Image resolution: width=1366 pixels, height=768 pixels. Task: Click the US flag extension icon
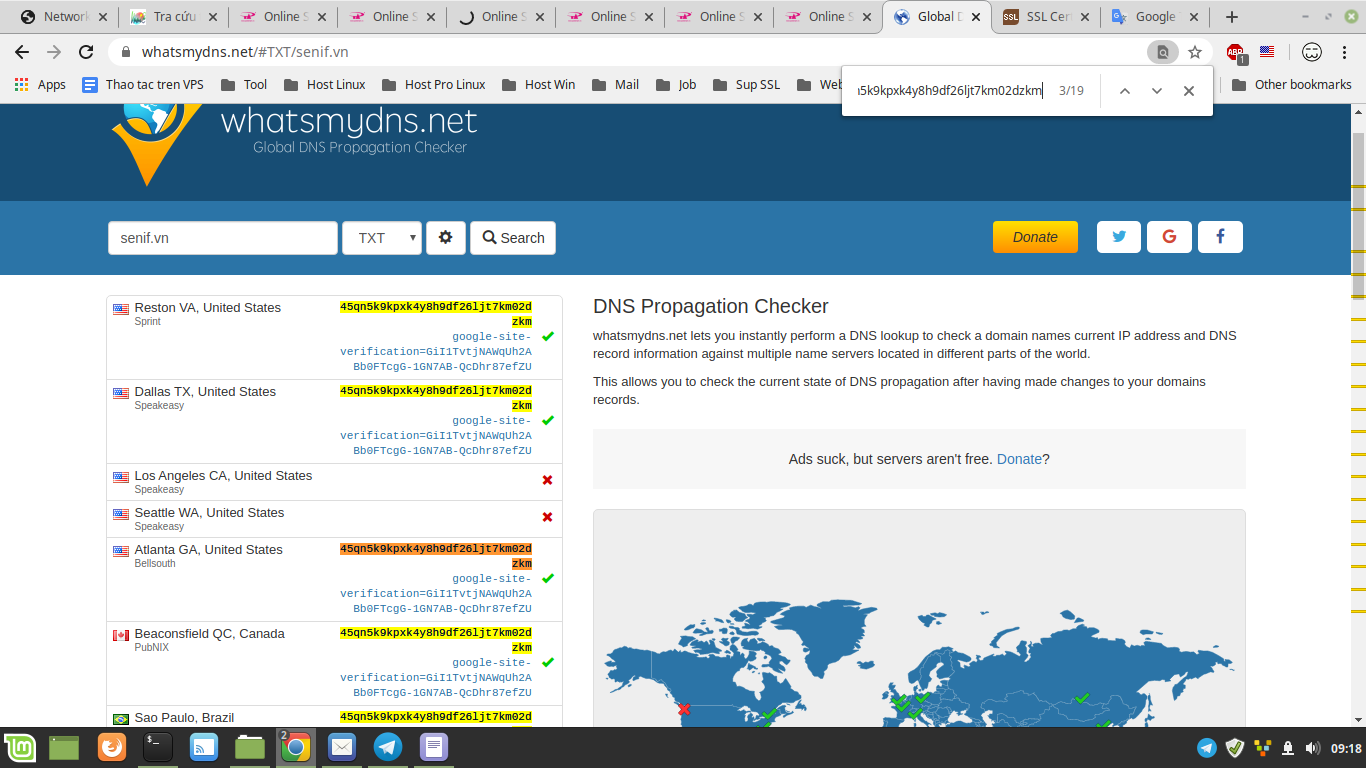[x=1267, y=51]
